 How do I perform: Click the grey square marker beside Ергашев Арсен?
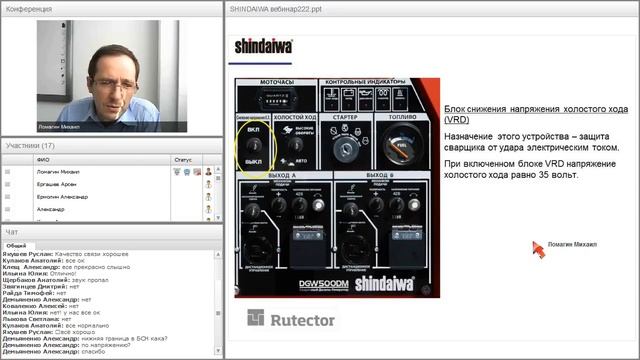[7, 184]
